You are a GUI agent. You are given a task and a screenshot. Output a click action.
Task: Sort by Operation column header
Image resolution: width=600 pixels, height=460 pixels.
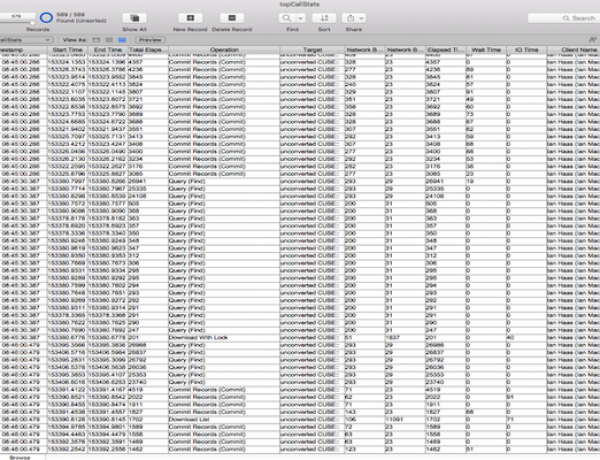coord(224,48)
